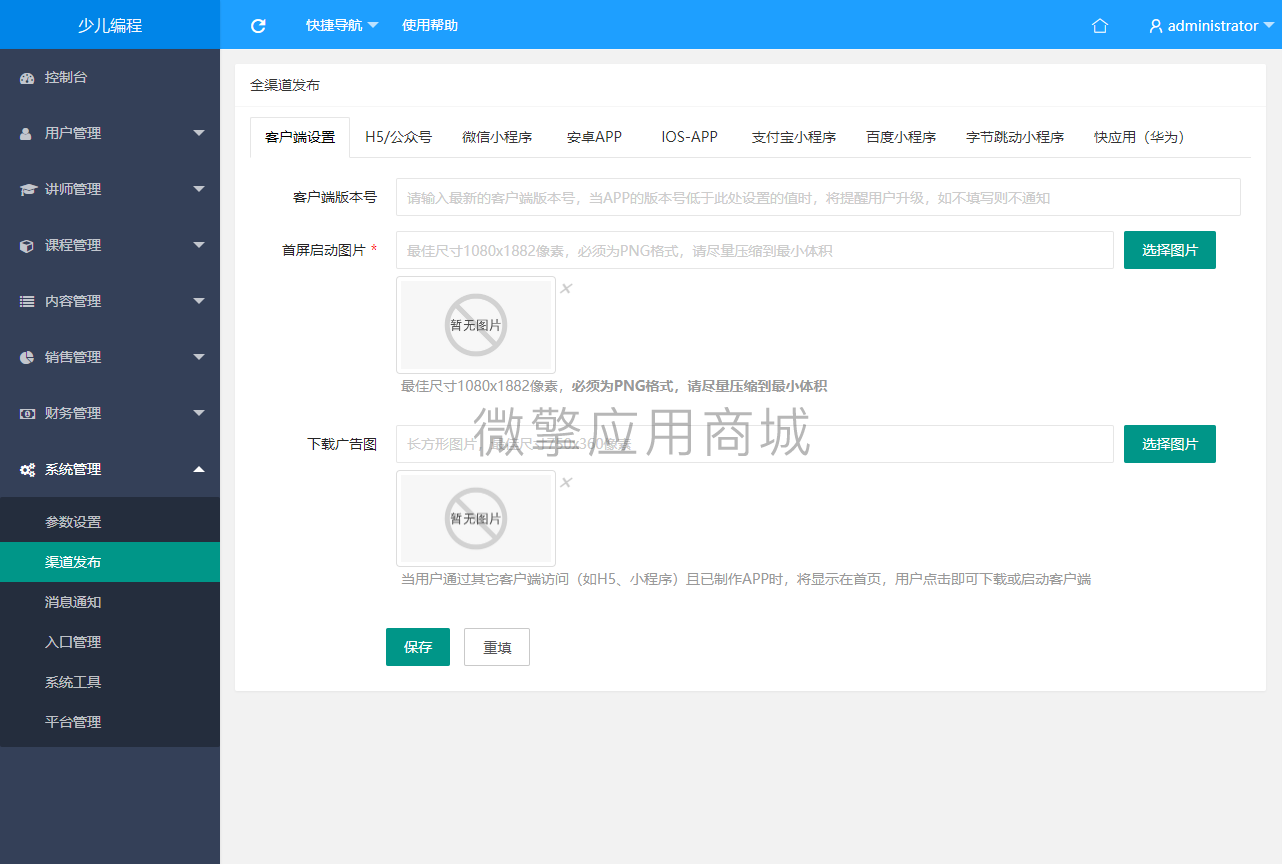Screen dimensions: 1282x864
Task: Click the 内容管理 list icon
Action: [27, 301]
